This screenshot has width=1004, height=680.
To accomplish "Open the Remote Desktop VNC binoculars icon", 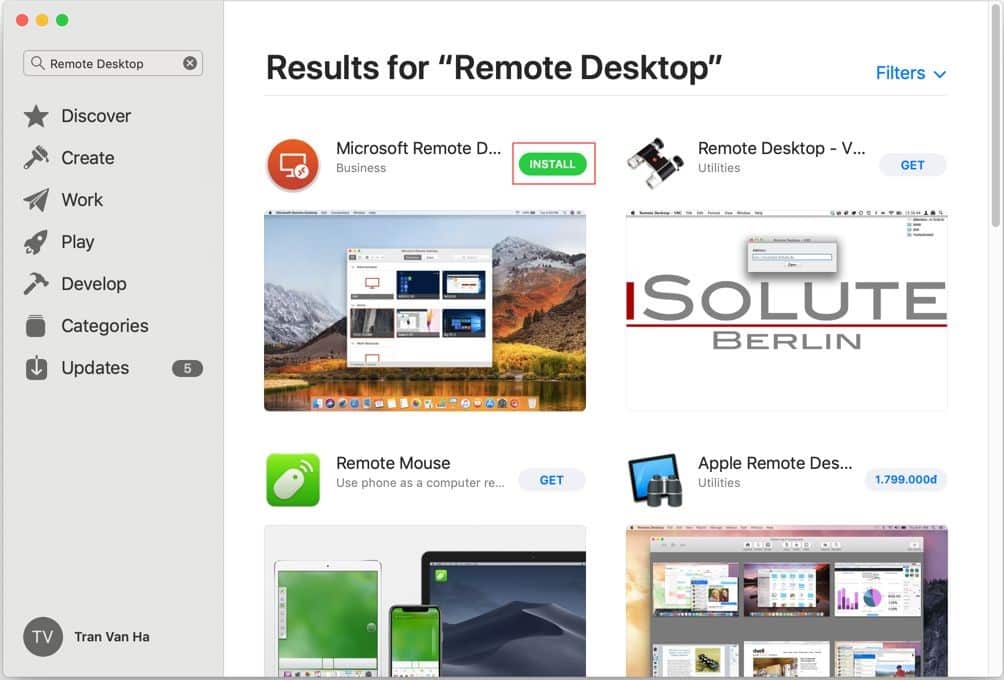I will tap(654, 165).
